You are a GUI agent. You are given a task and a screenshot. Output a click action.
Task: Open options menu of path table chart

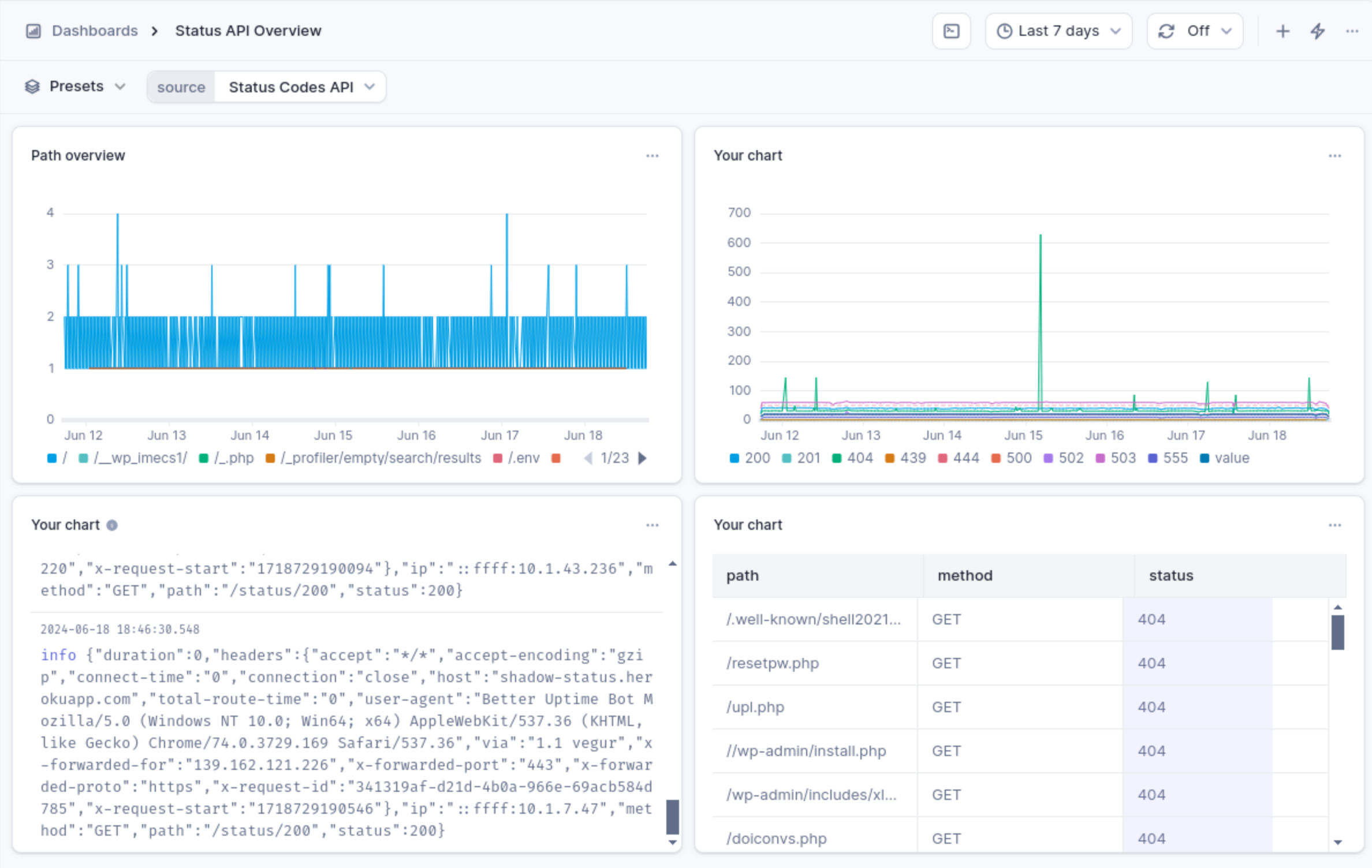point(1334,525)
